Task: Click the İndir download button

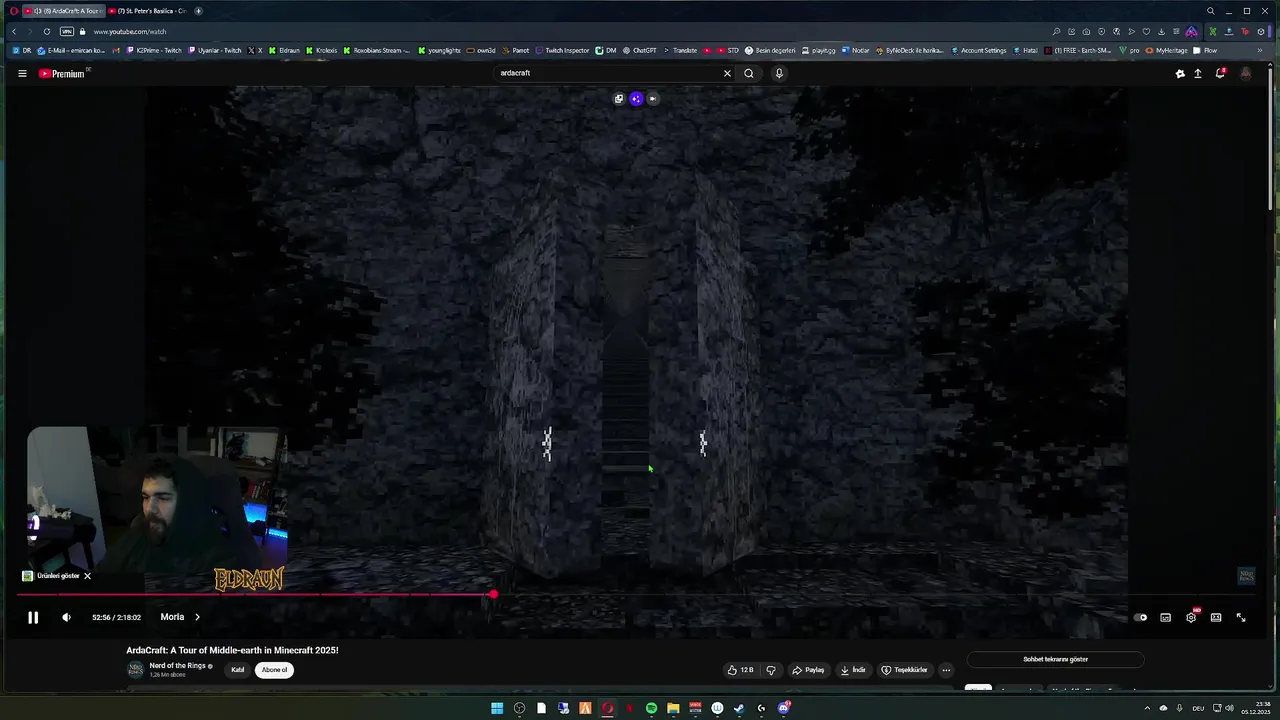Action: (x=854, y=670)
